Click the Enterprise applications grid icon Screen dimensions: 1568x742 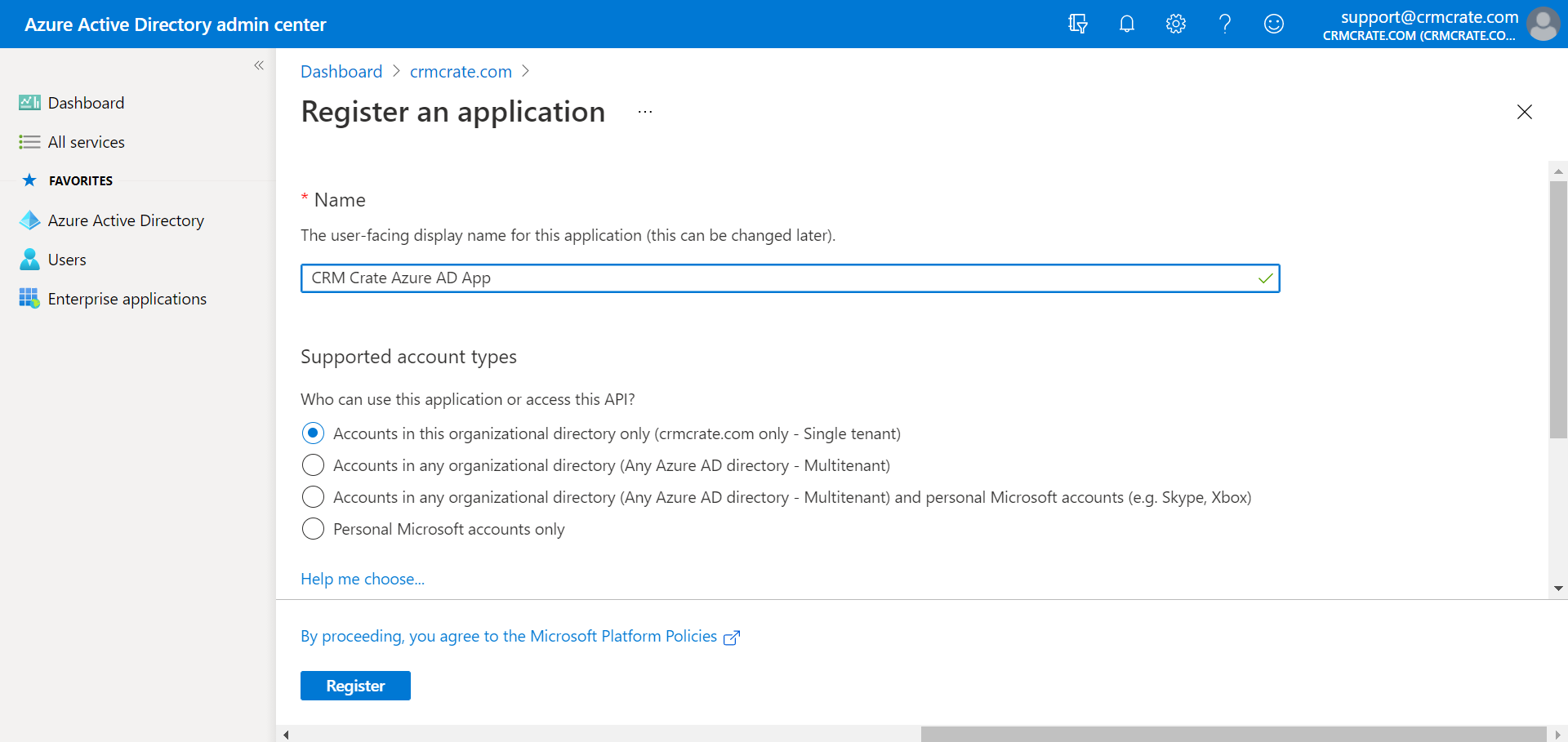point(29,299)
